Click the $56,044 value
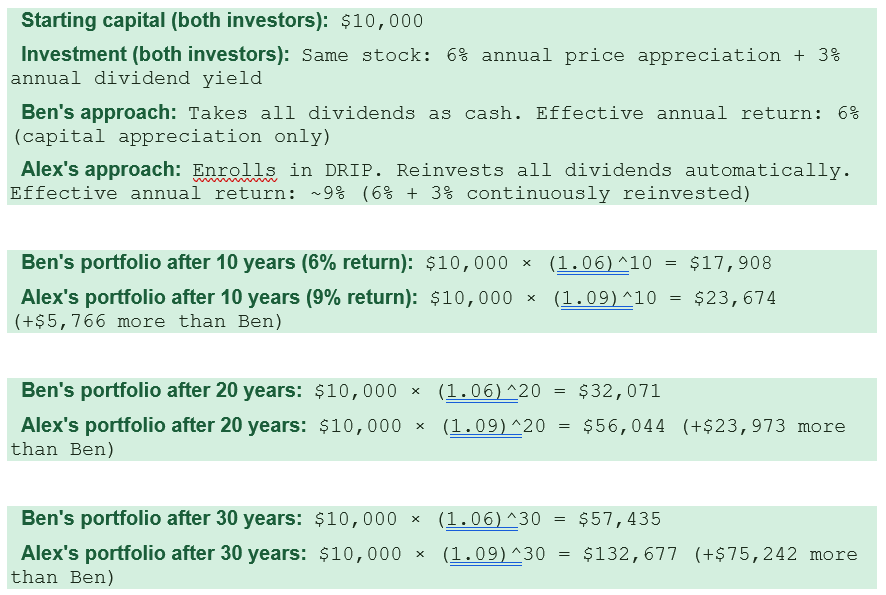Image resolution: width=886 pixels, height=595 pixels. coord(624,427)
